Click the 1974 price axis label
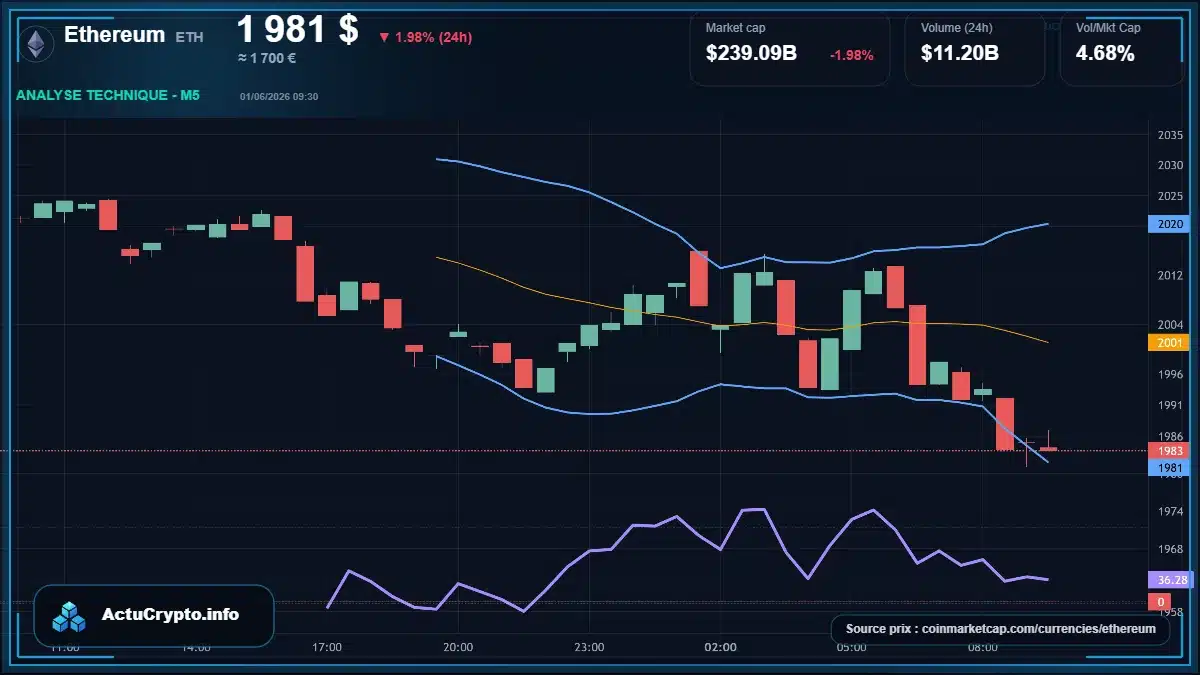 pyautogui.click(x=1169, y=511)
